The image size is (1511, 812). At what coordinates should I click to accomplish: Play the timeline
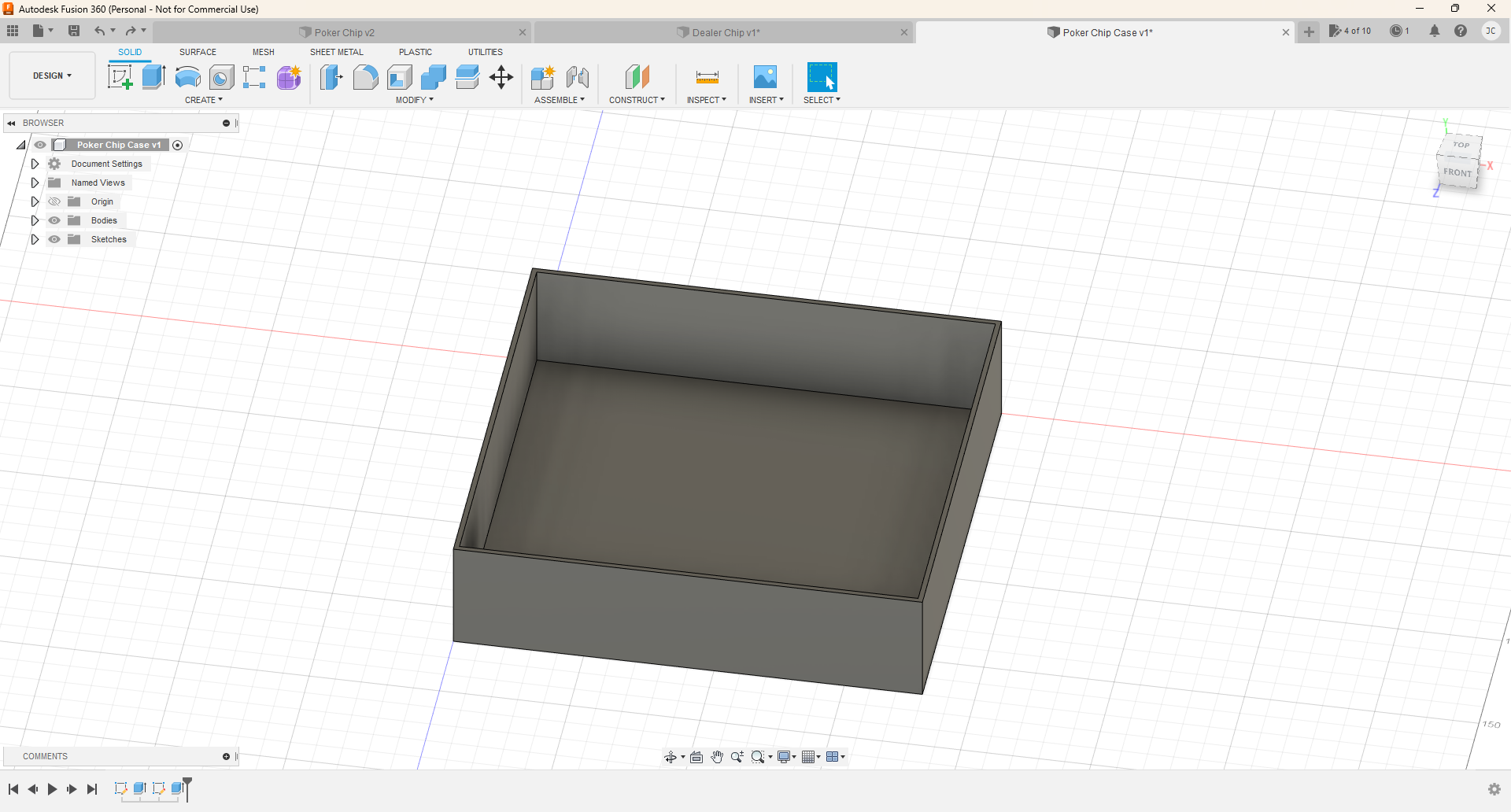(52, 789)
